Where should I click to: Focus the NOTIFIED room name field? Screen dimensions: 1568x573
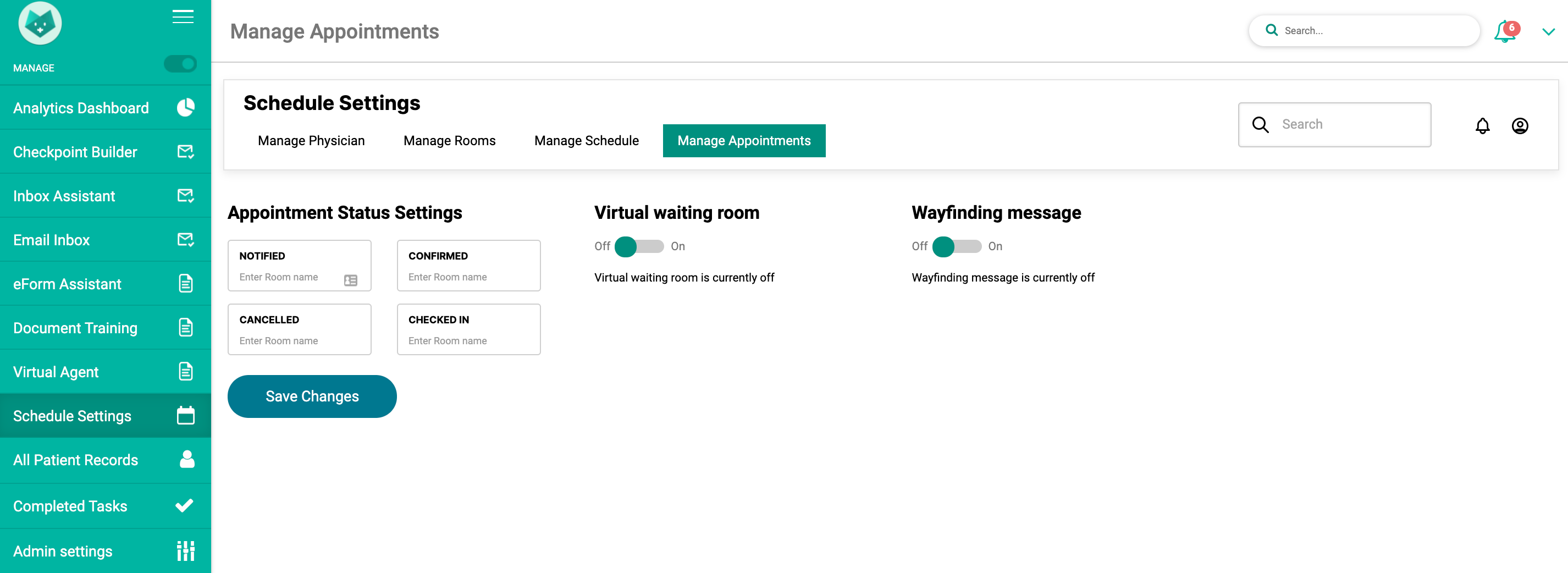[300, 266]
